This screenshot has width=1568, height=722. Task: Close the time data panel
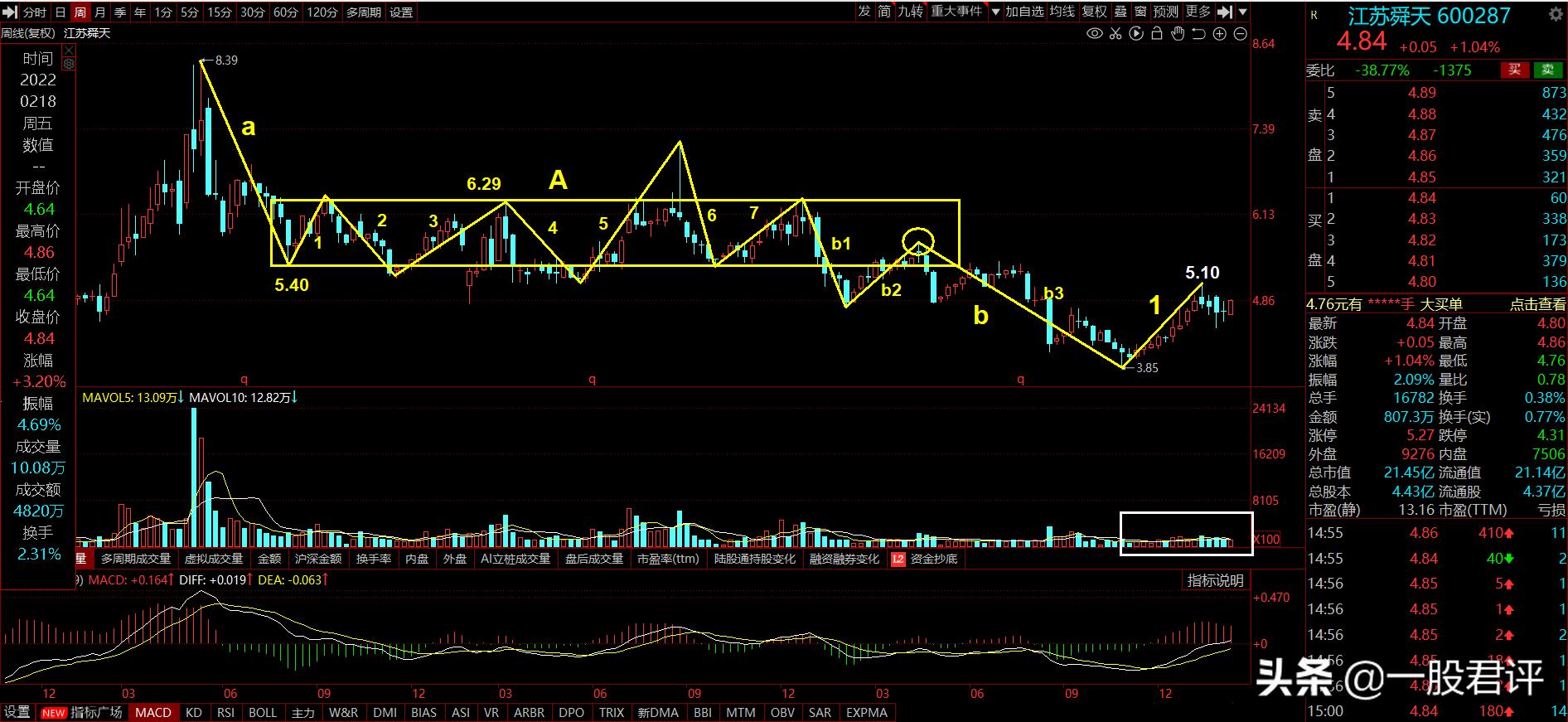(69, 51)
